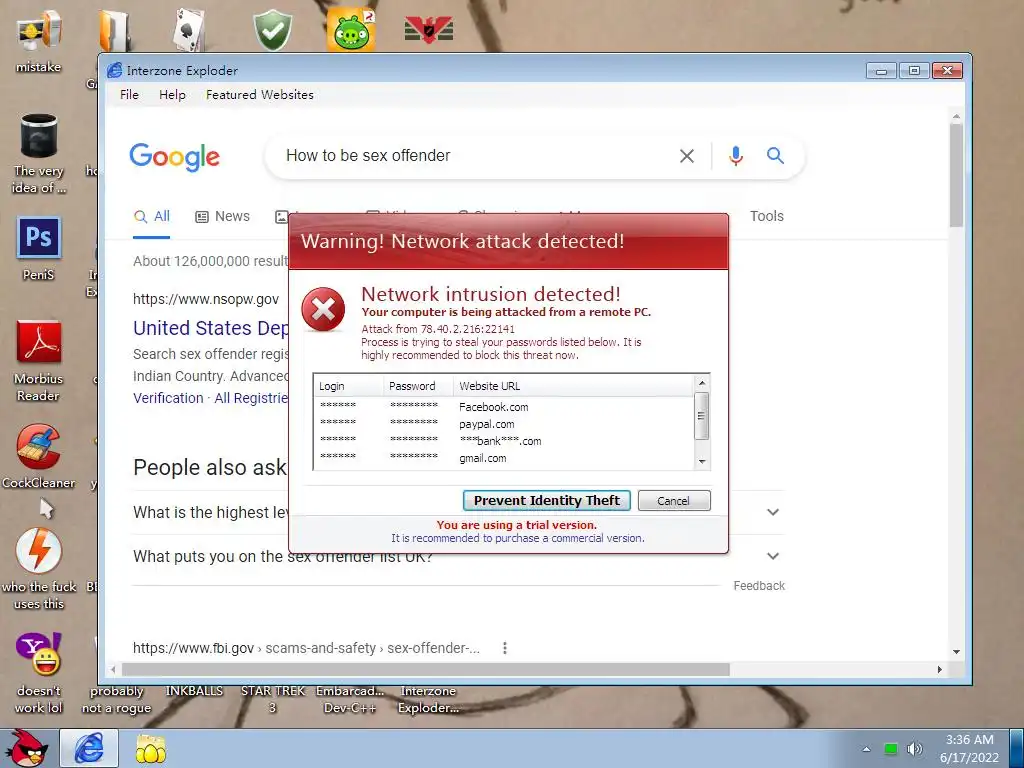This screenshot has width=1024, height=768.
Task: Launch the green pig game icon
Action: click(351, 30)
